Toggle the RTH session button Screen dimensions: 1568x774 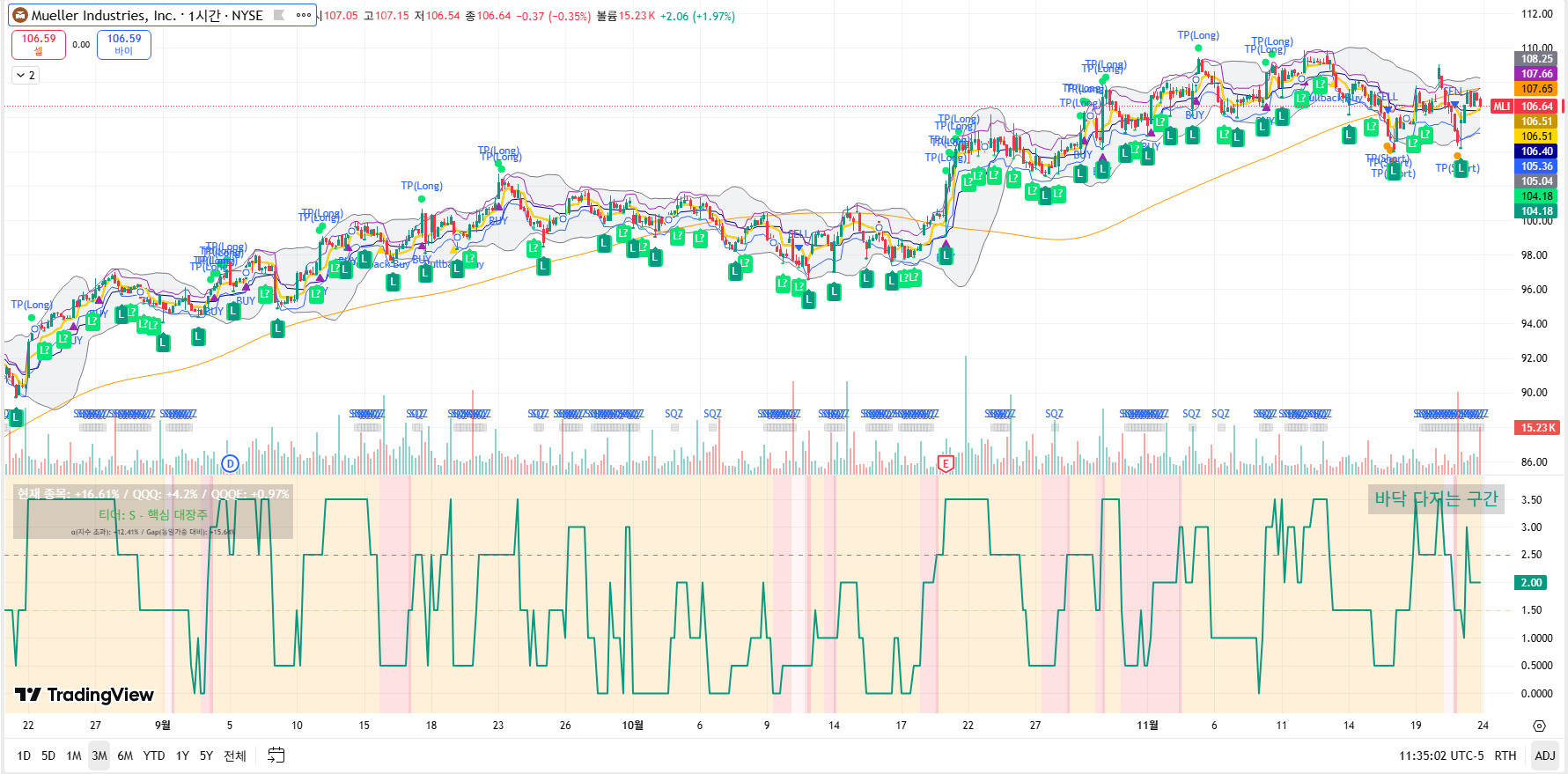(x=1505, y=756)
